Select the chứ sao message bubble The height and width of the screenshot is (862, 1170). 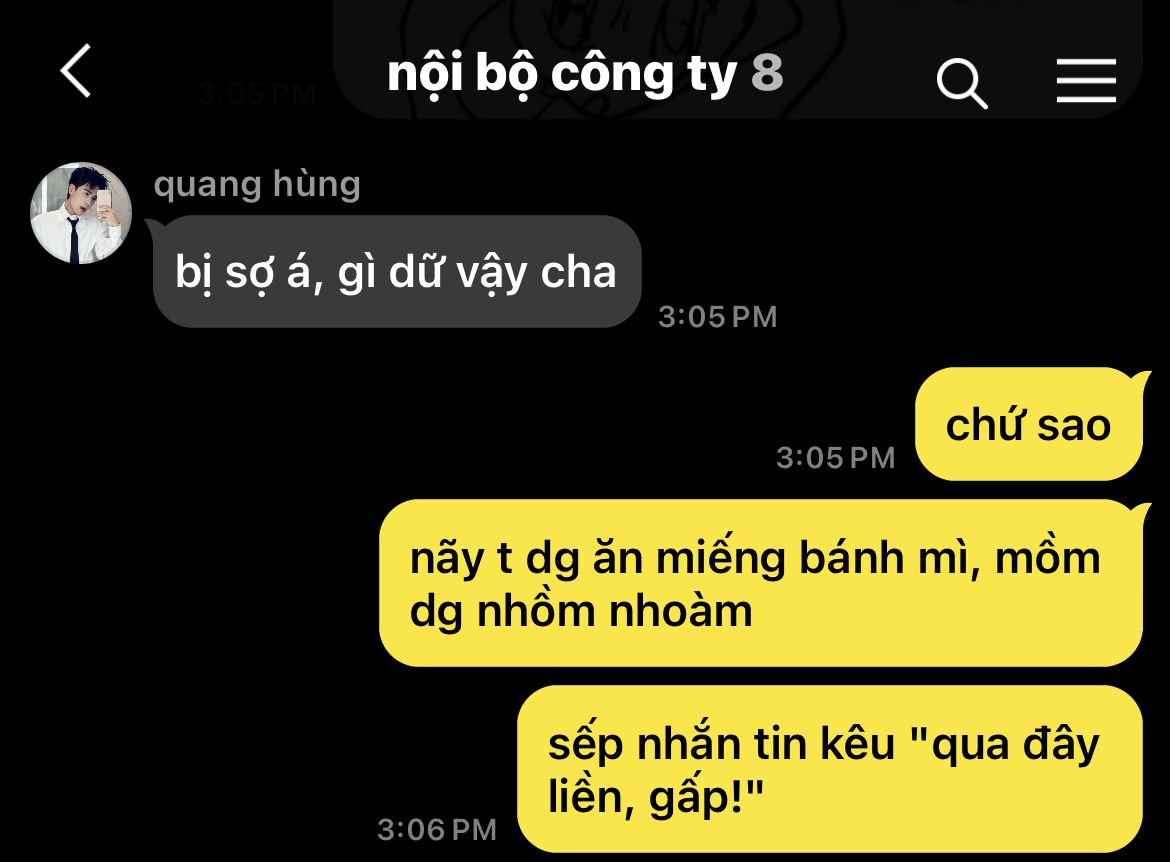(x=1029, y=424)
